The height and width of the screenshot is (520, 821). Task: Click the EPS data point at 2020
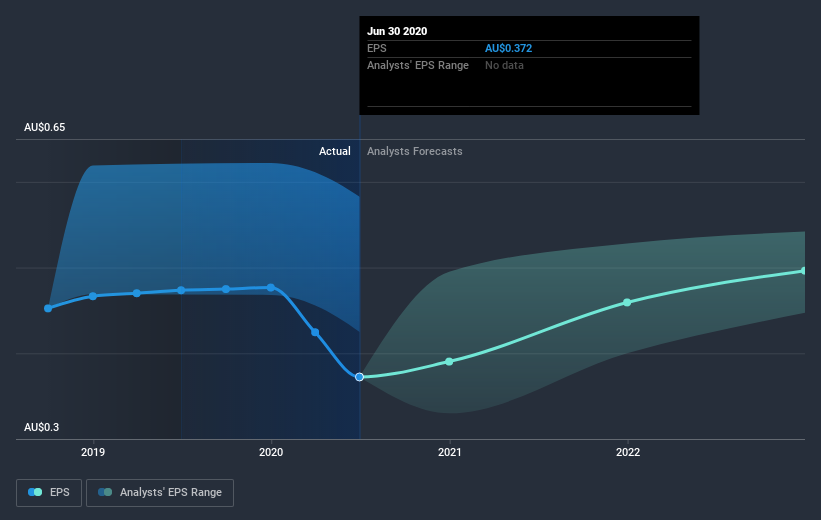coord(271,287)
